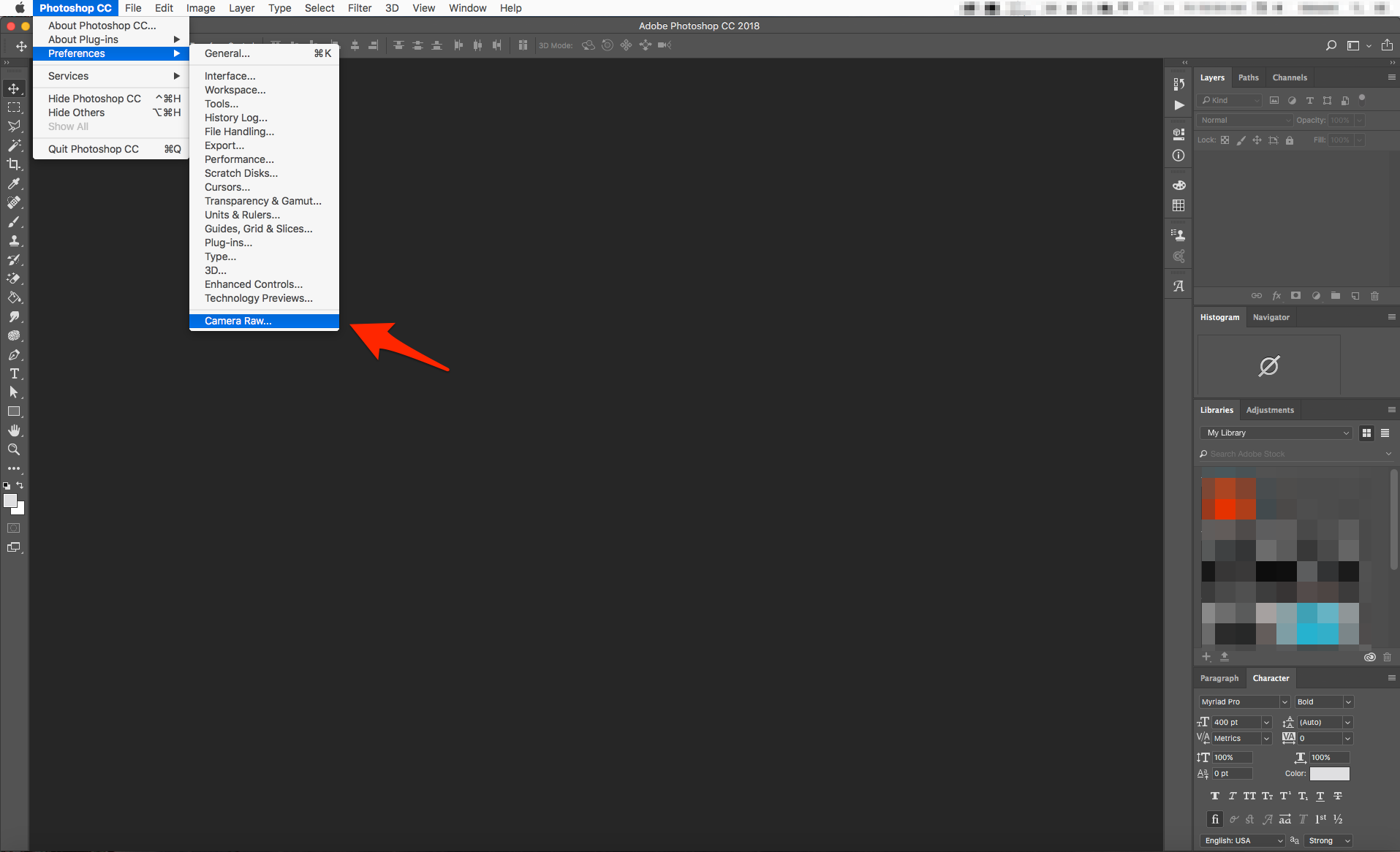
Task: Click the baseline shift 0 pt field
Action: (x=1232, y=773)
